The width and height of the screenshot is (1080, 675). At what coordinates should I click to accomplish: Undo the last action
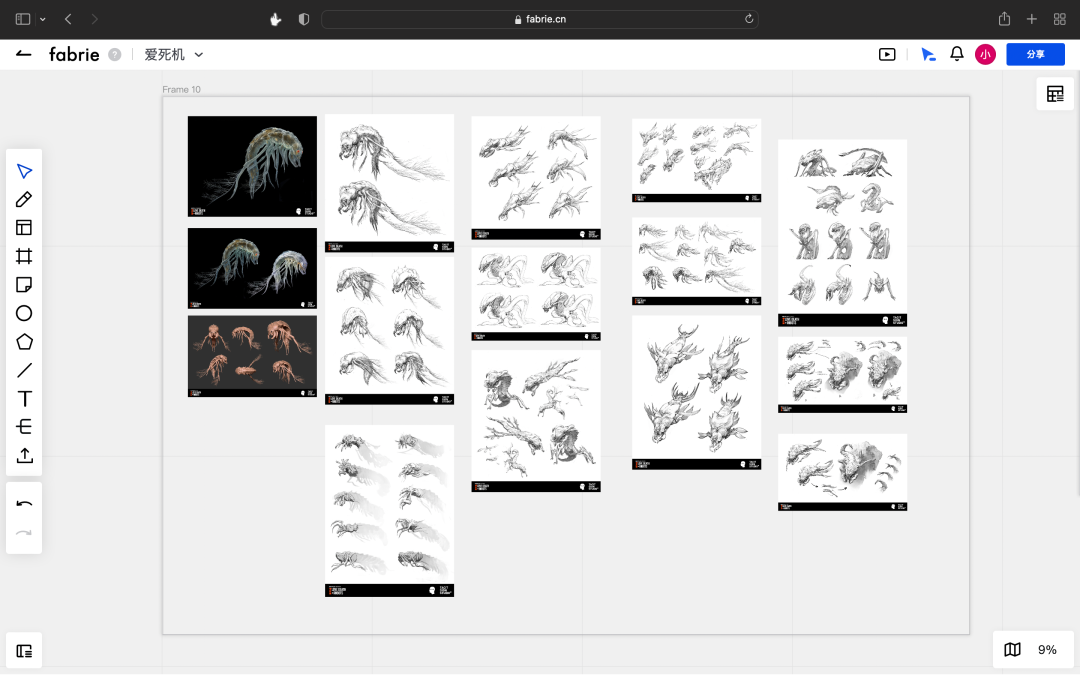[24, 504]
